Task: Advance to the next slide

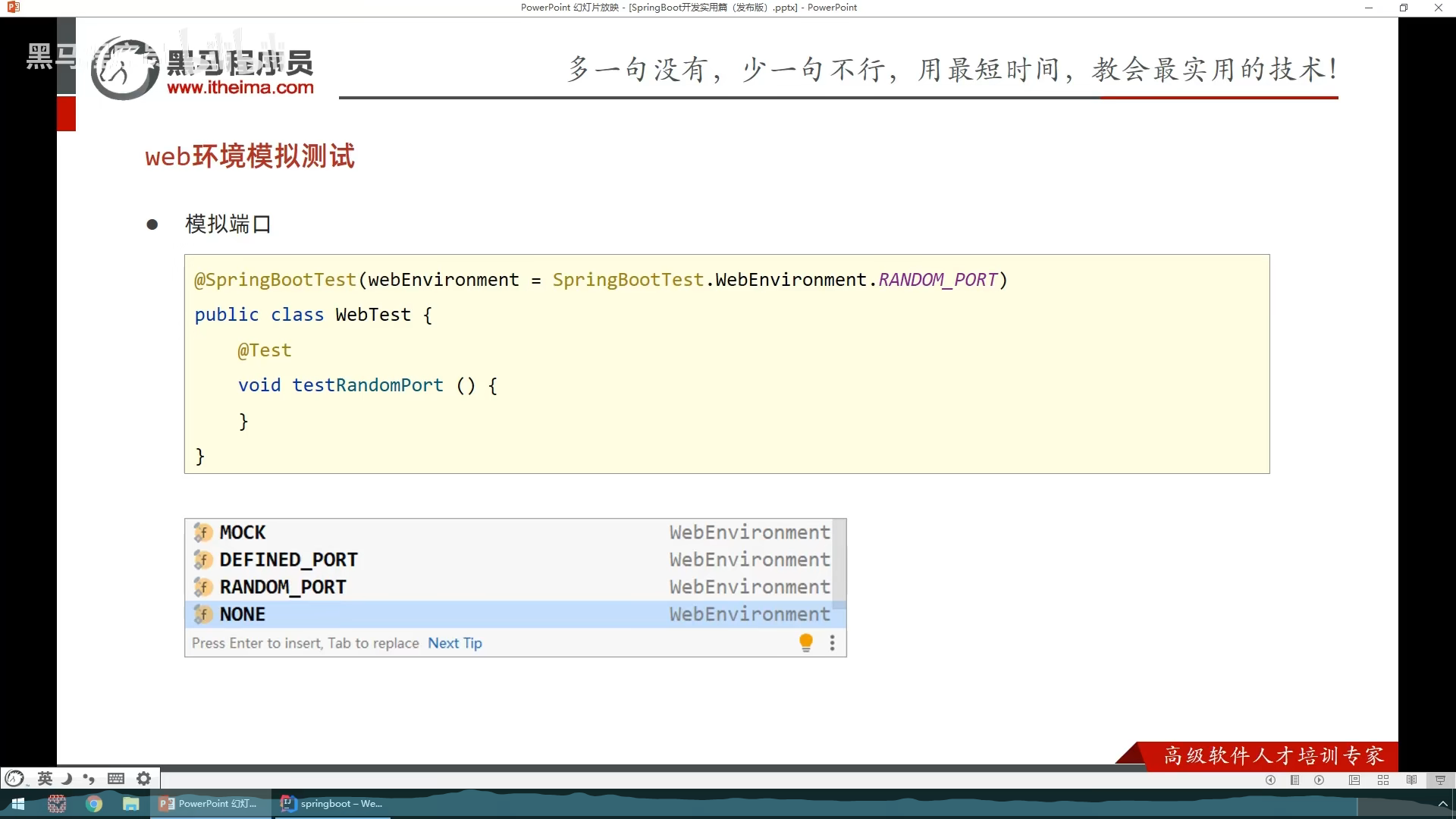Action: (1319, 780)
